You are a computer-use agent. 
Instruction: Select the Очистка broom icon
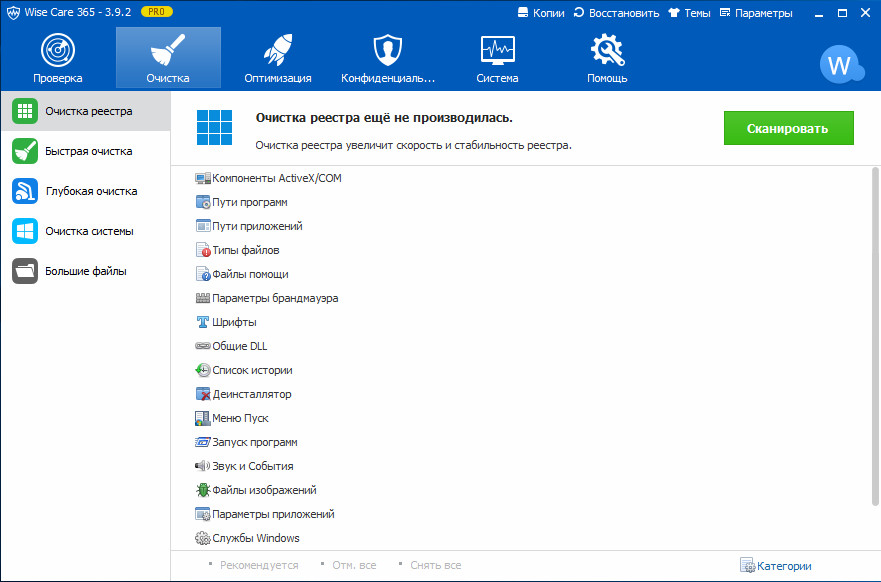(x=168, y=49)
